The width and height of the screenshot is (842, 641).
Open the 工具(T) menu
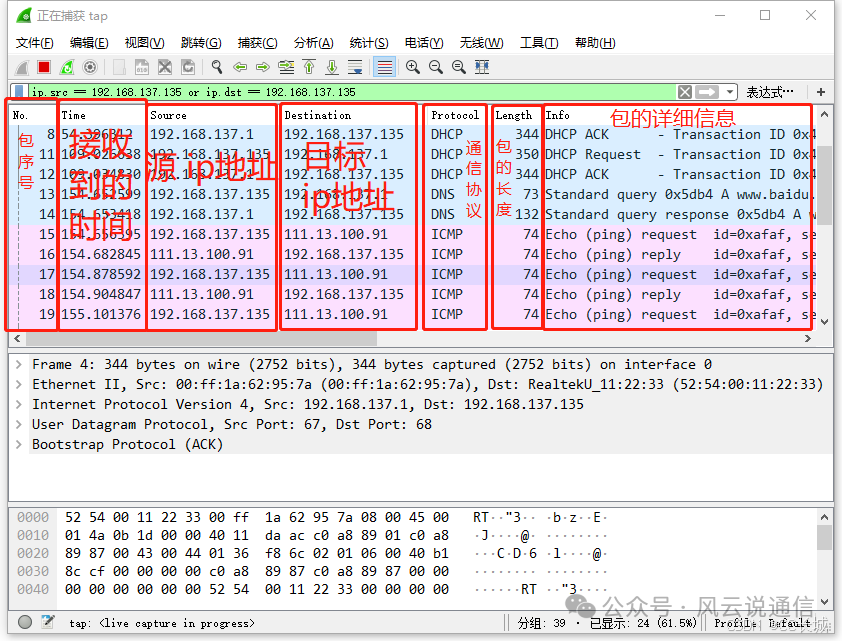539,43
